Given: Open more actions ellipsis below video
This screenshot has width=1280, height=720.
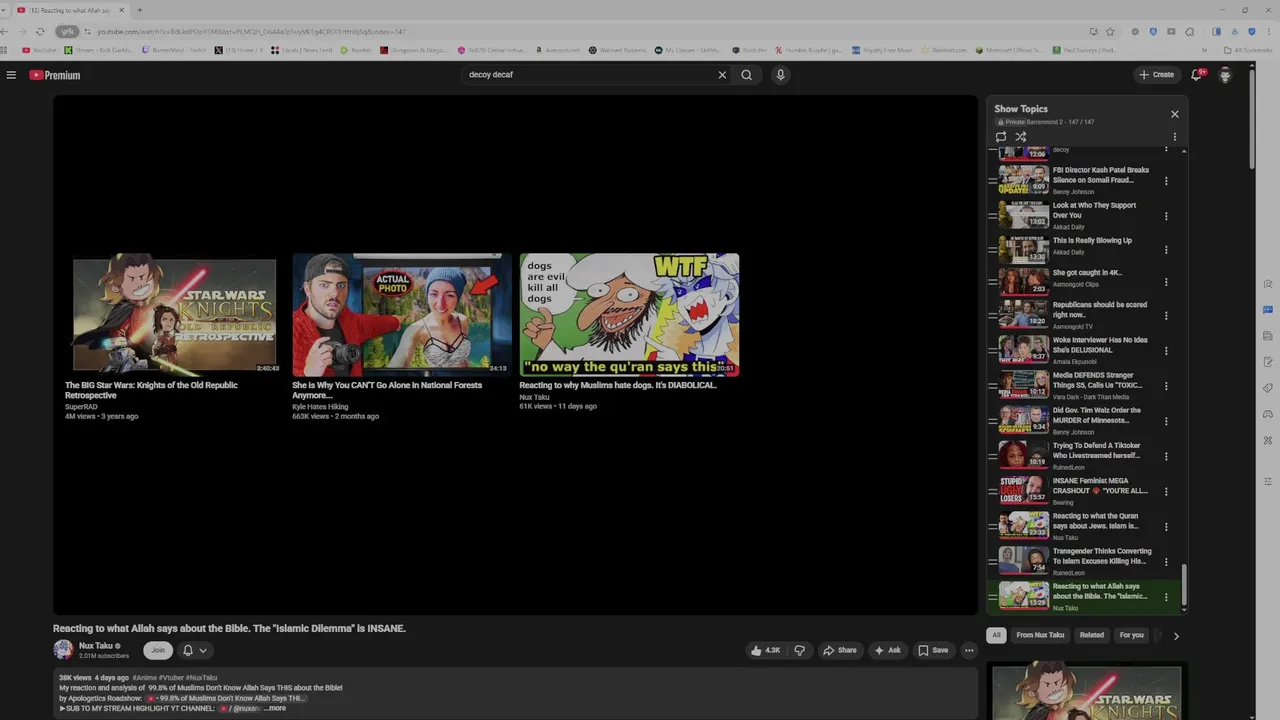Looking at the screenshot, I should (968, 650).
